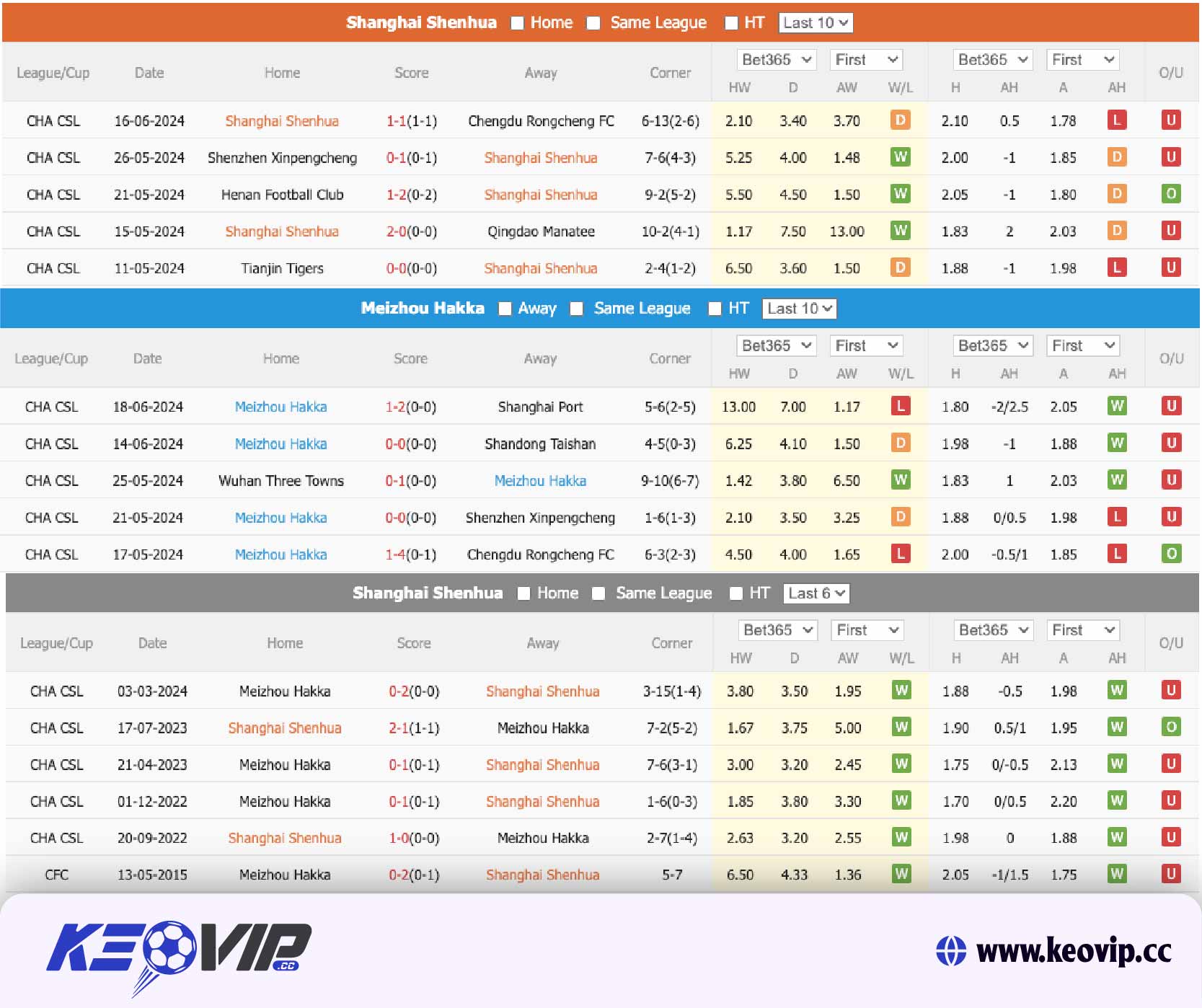1202x1008 pixels.
Task: Click L handicap badge for 21-05-2024 Meizhou match
Action: tap(1117, 517)
